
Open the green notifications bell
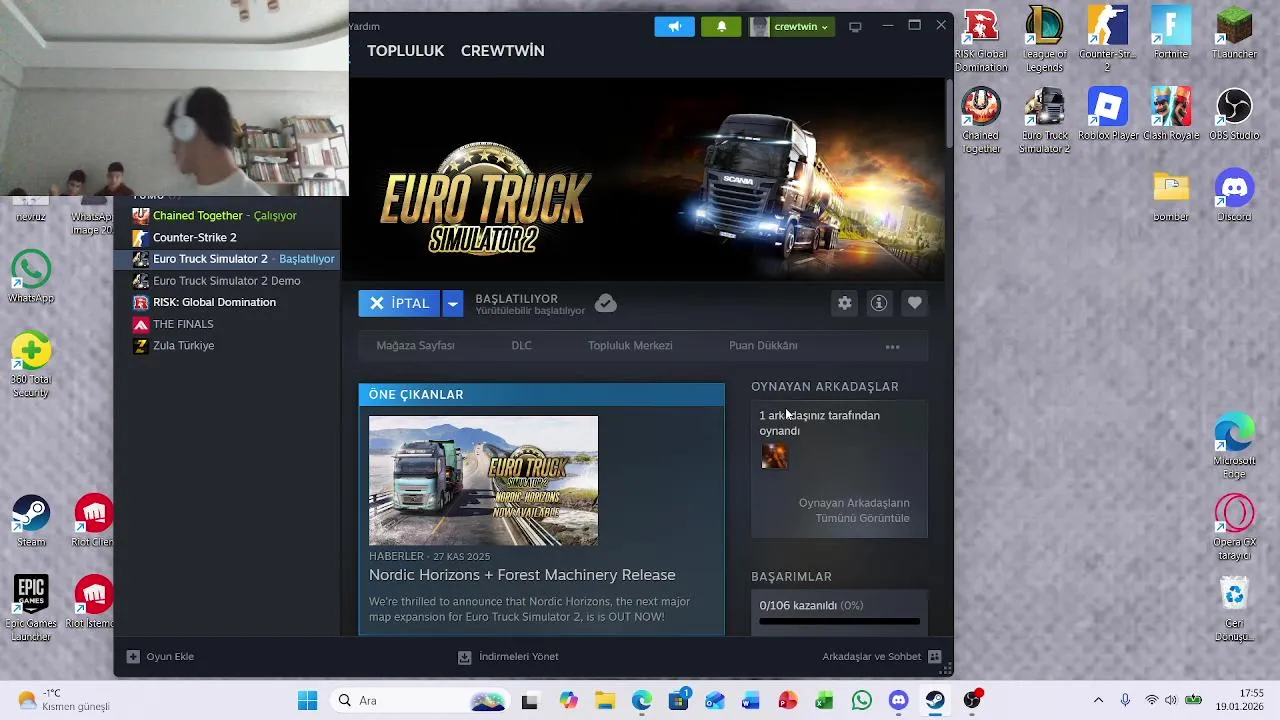pyautogui.click(x=721, y=27)
